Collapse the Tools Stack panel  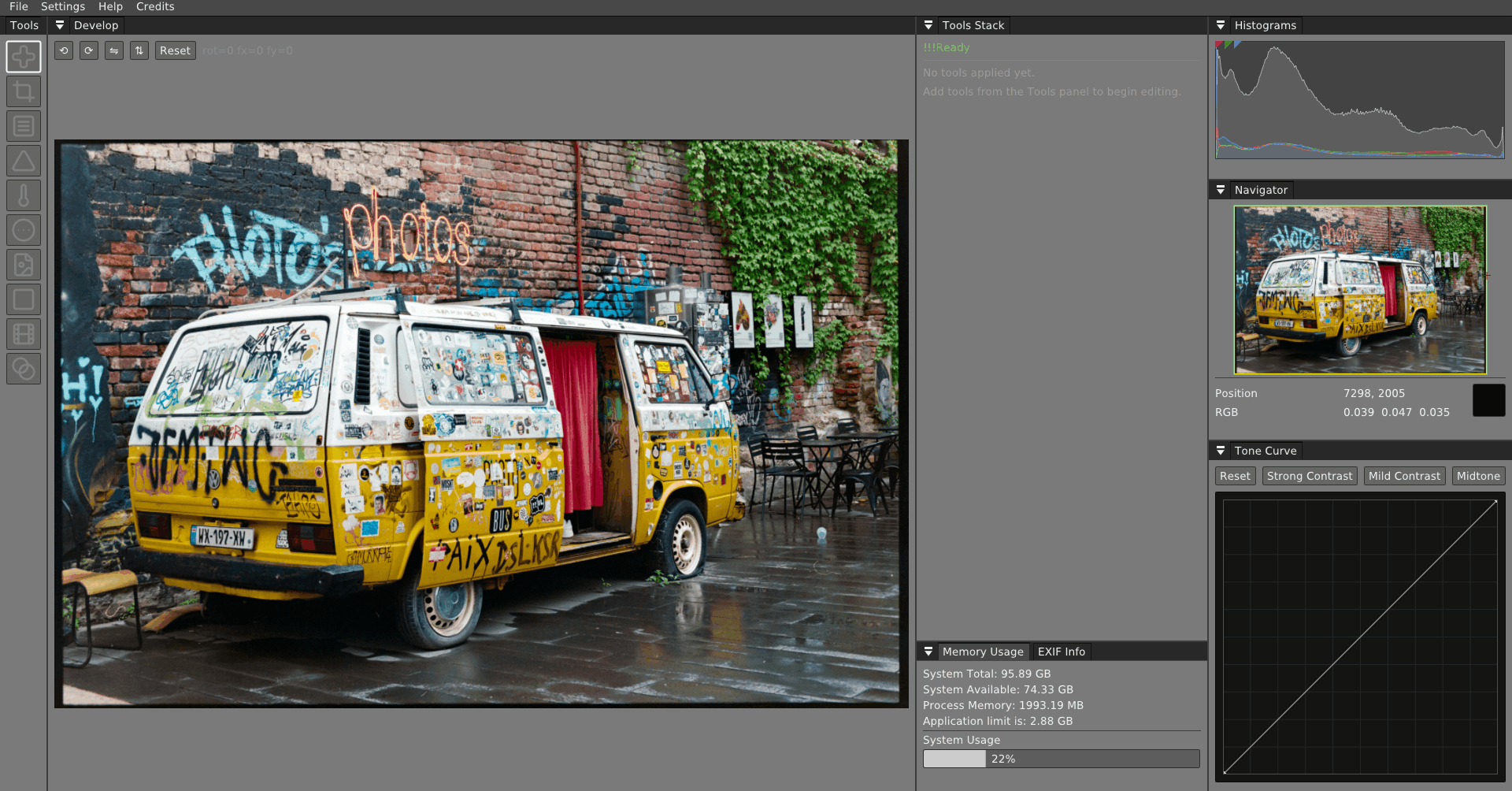click(x=928, y=24)
